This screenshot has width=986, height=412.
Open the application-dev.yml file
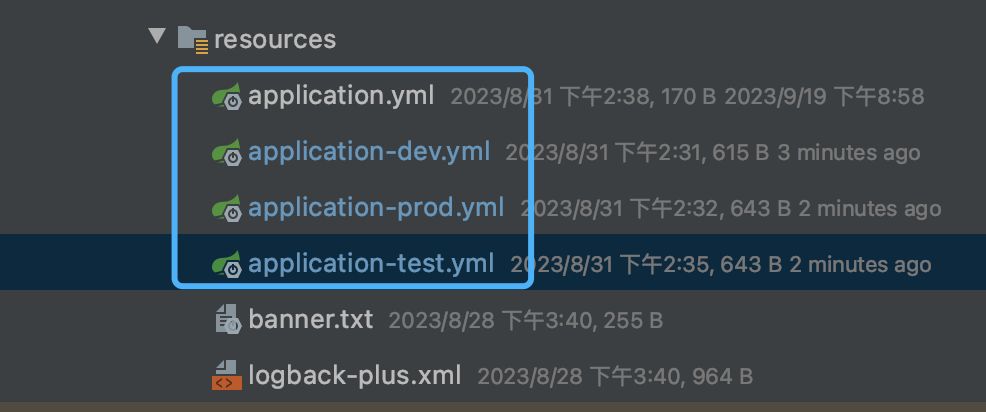(x=368, y=152)
